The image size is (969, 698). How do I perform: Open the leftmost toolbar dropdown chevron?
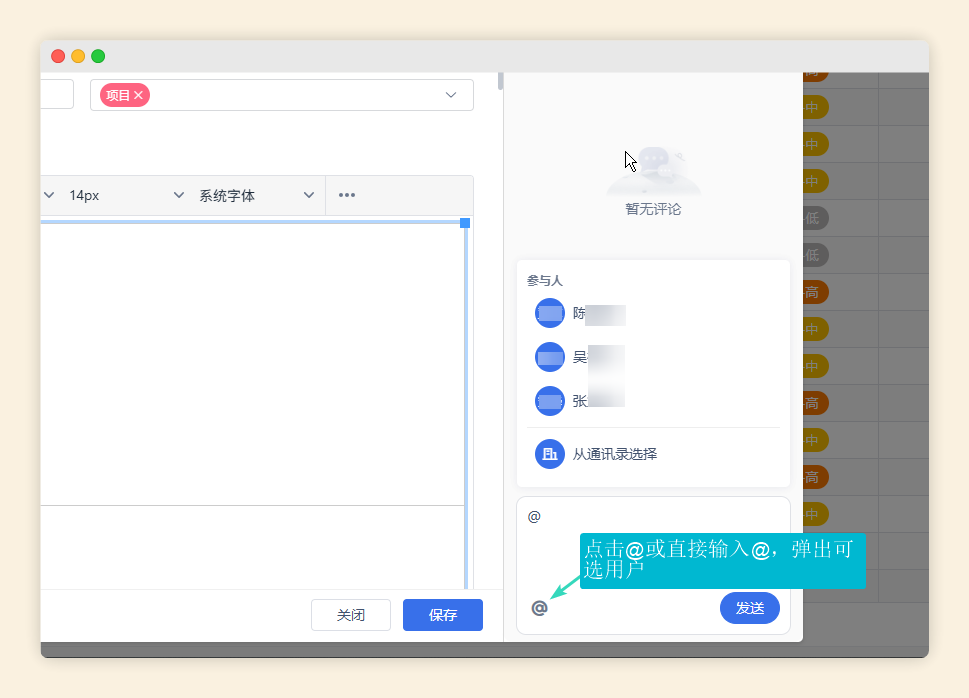(x=48, y=195)
